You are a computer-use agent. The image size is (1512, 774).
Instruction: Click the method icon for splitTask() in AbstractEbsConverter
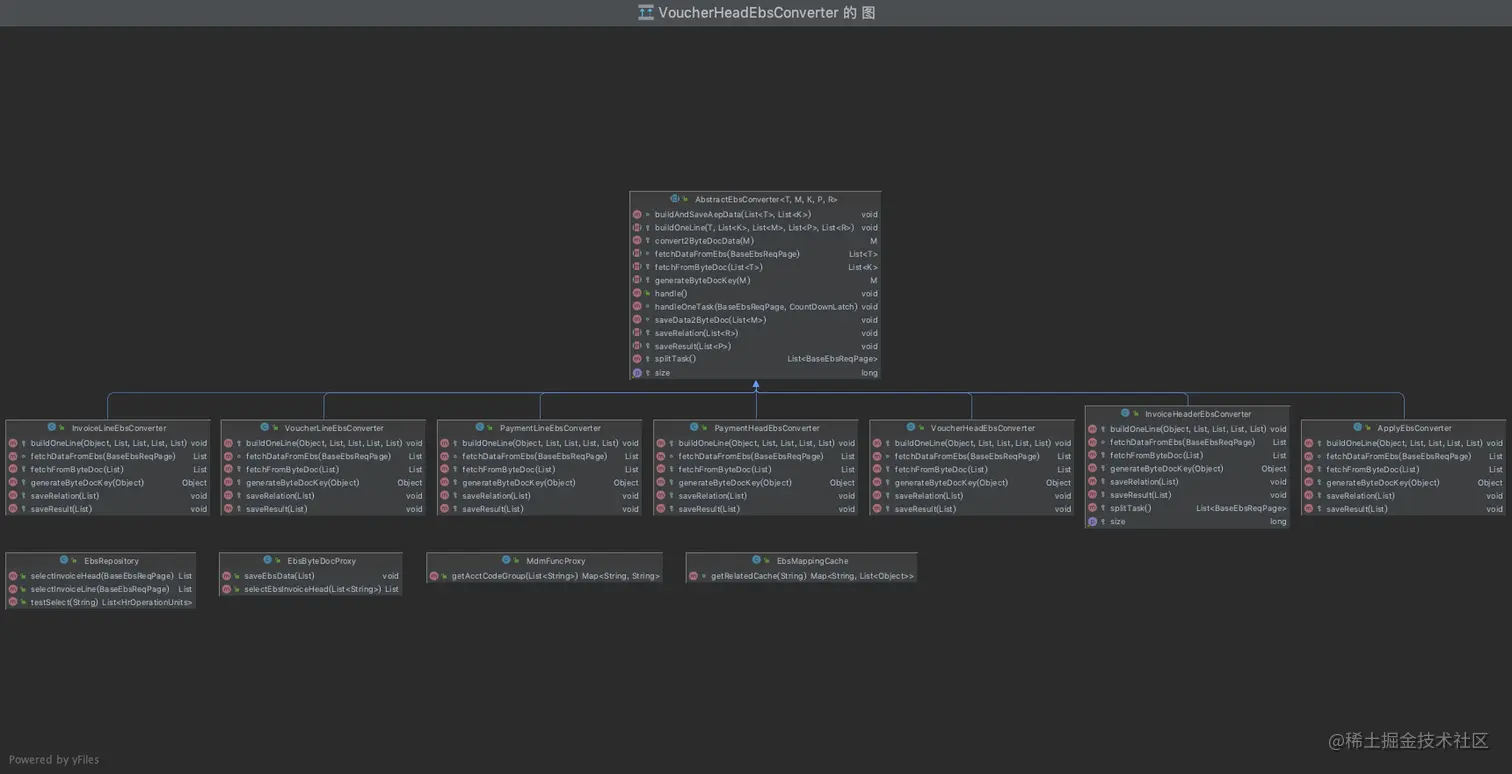637,359
